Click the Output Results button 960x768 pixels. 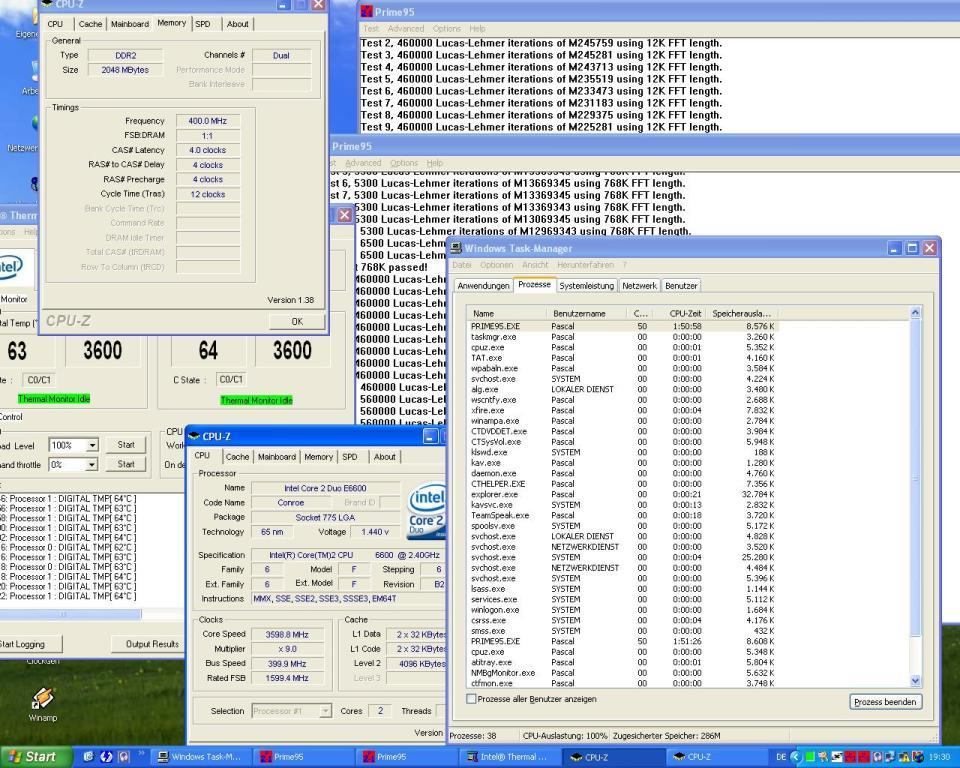pyautogui.click(x=152, y=644)
